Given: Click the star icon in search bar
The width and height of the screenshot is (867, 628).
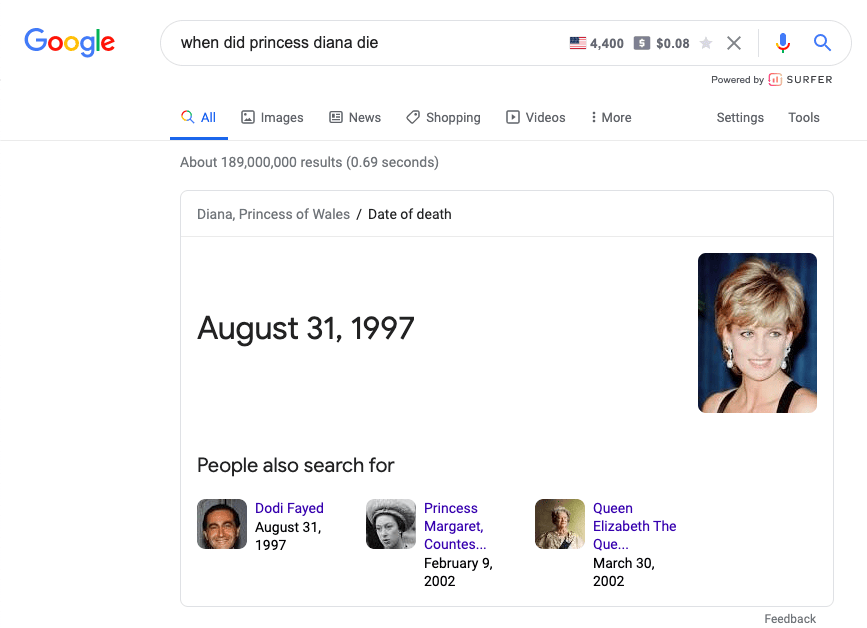Looking at the screenshot, I should [x=706, y=43].
